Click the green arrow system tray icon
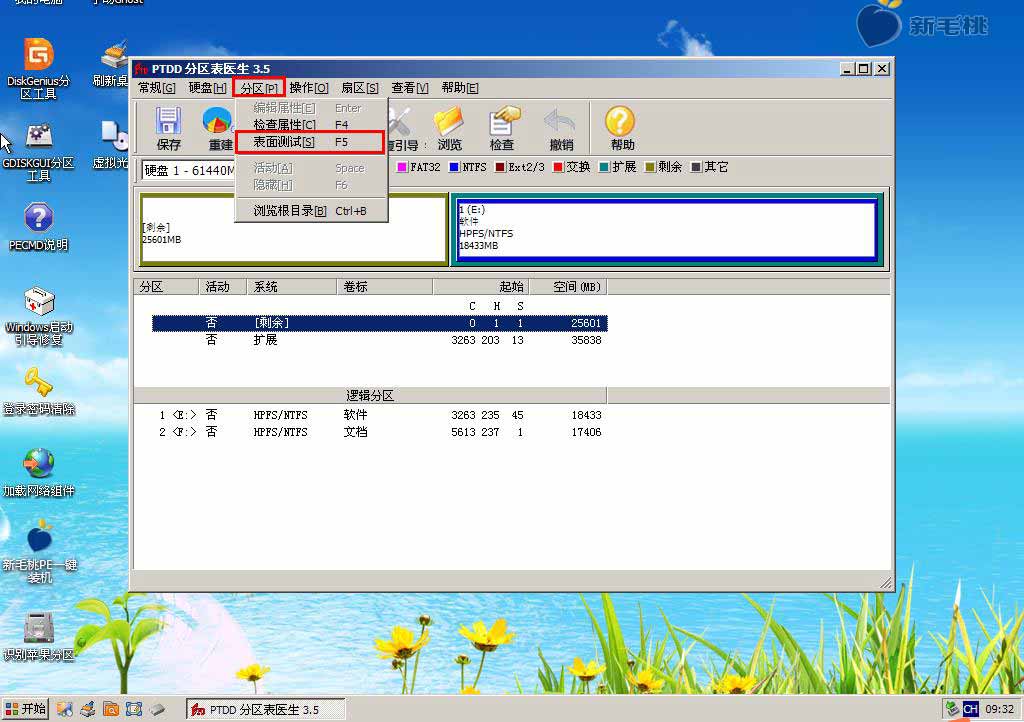The image size is (1024, 722). 952,709
